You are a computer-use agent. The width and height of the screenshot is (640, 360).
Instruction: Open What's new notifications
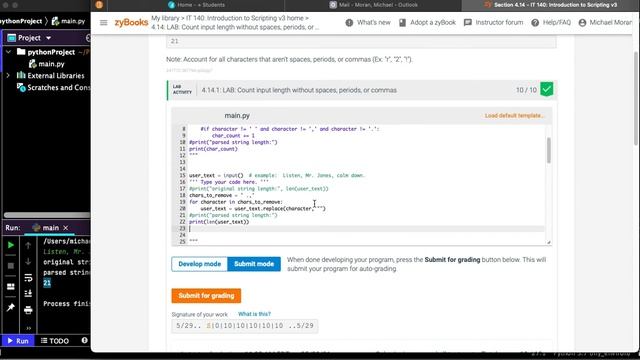368,22
